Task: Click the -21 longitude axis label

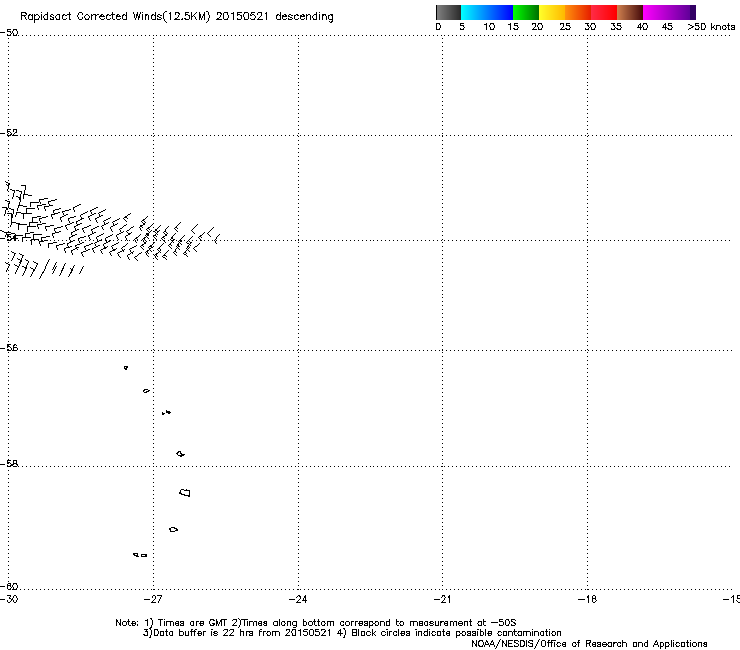Action: (442, 599)
